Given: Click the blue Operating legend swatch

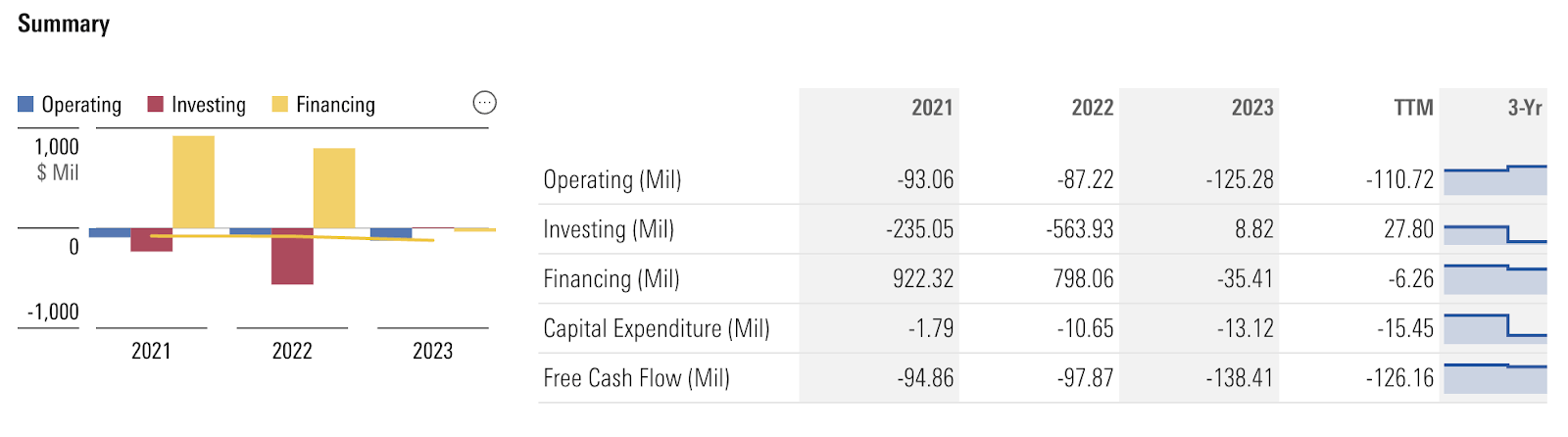Looking at the screenshot, I should coord(25,104).
